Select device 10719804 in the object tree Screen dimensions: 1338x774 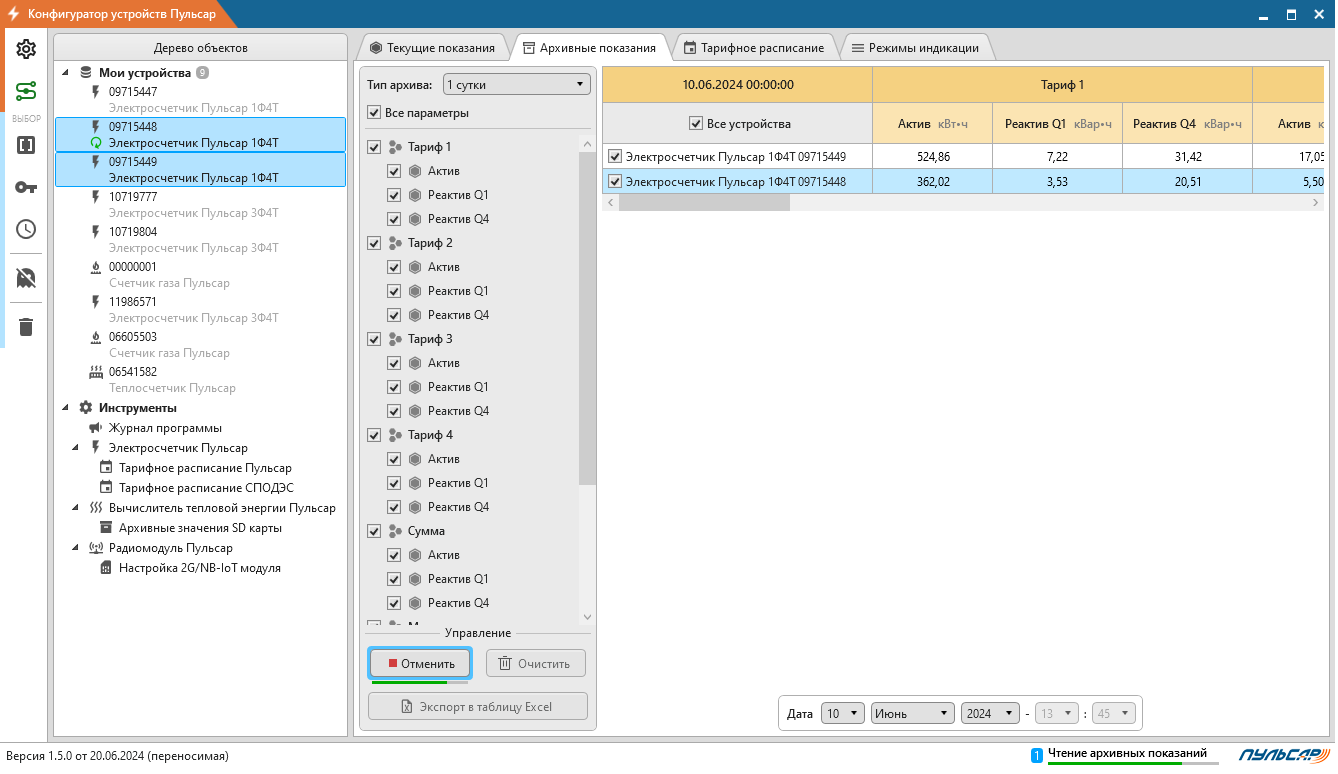200,240
